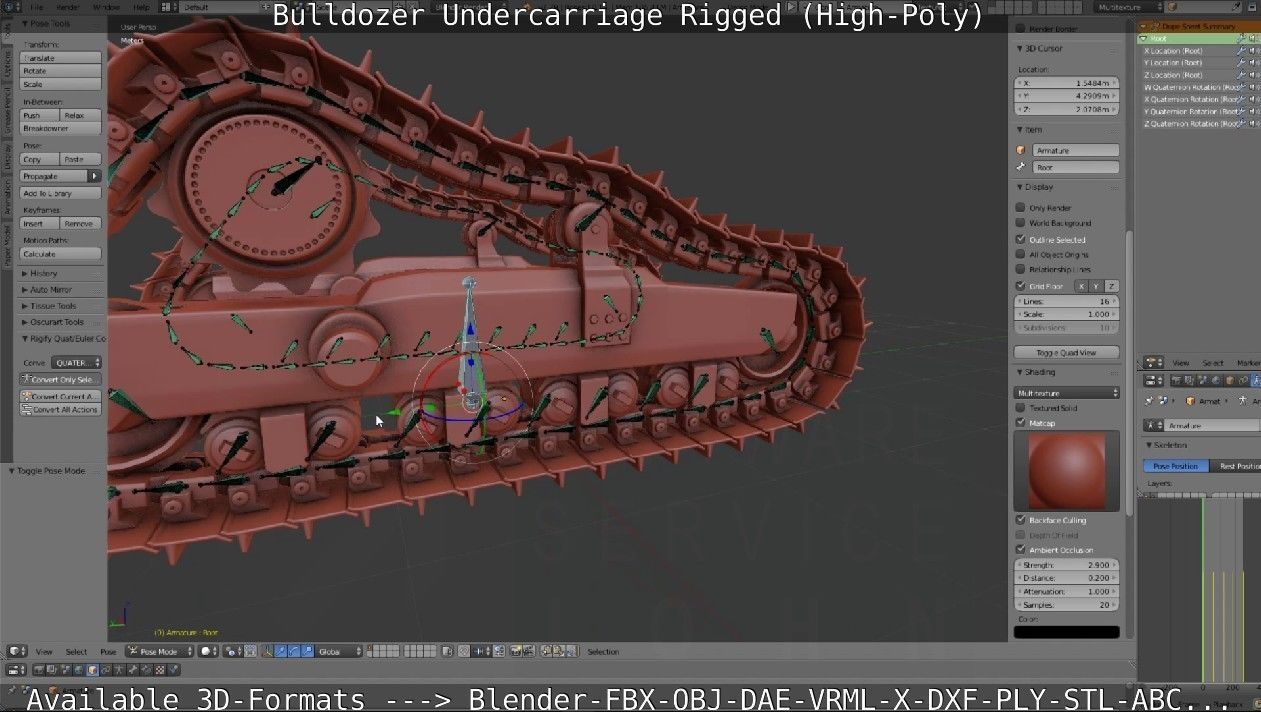Click the Translate button
The width and height of the screenshot is (1261, 712).
pos(61,58)
